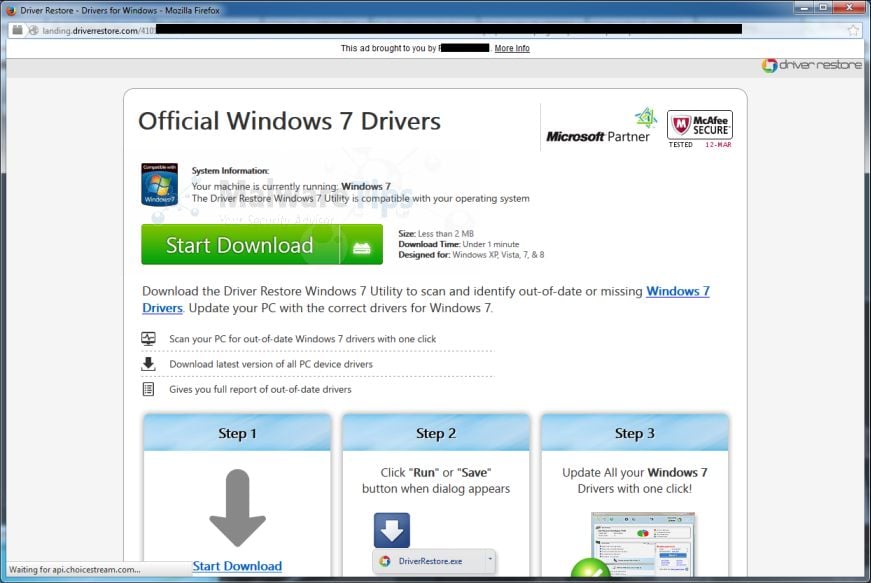This screenshot has width=871, height=583.
Task: Click the PC scan monitor icon
Action: coord(148,338)
